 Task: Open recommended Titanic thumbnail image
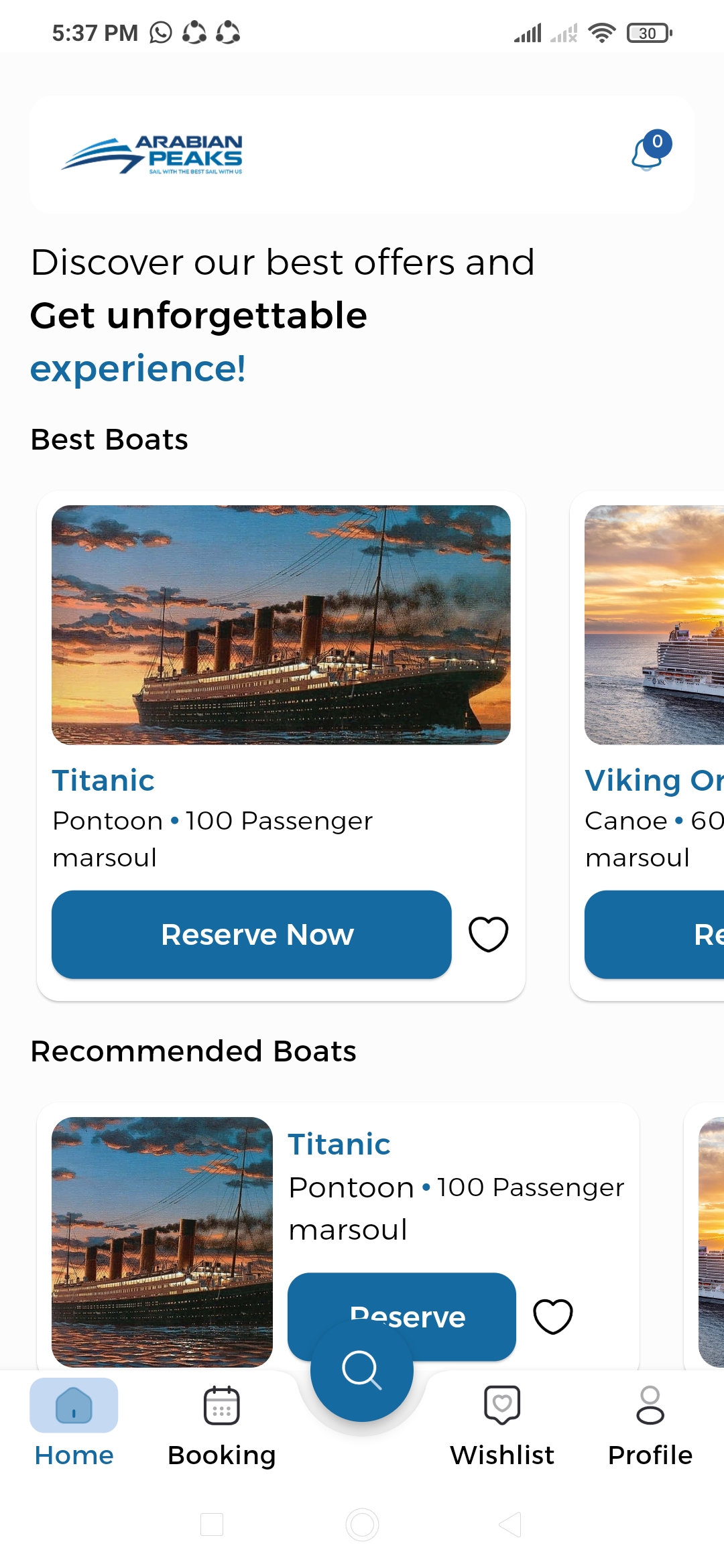click(162, 1241)
